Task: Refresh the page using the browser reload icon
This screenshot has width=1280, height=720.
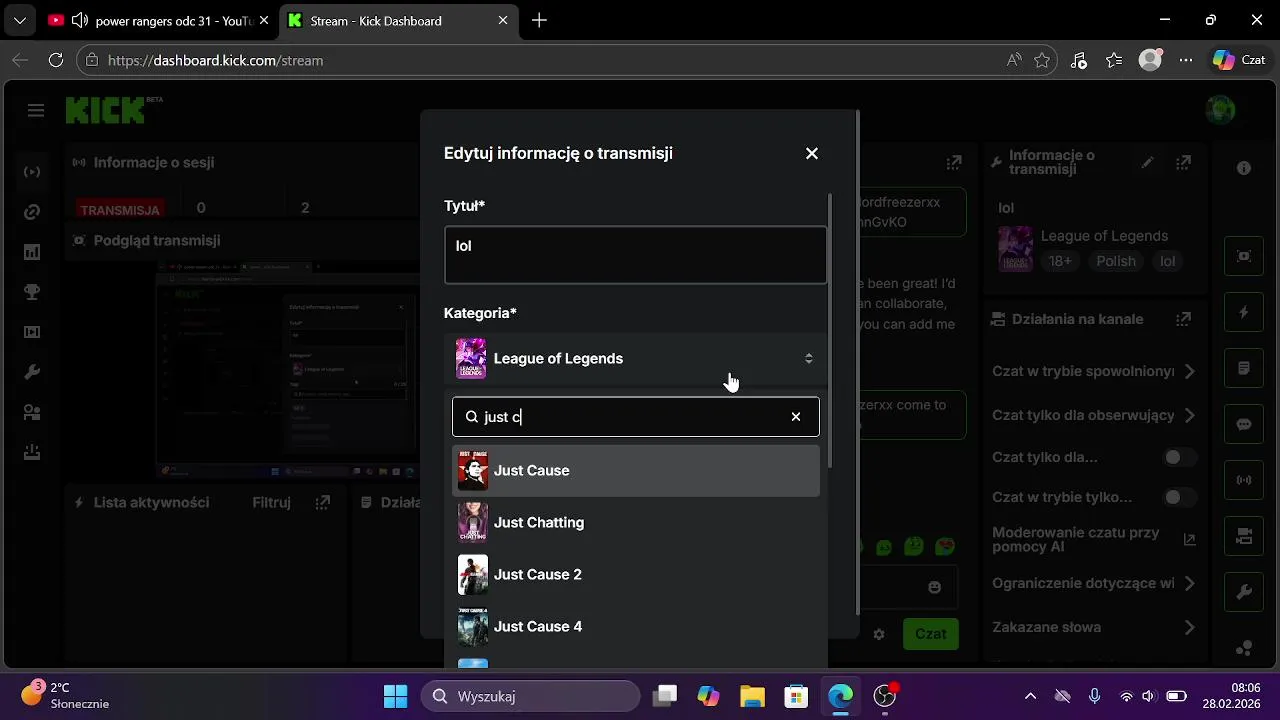Action: pos(56,60)
